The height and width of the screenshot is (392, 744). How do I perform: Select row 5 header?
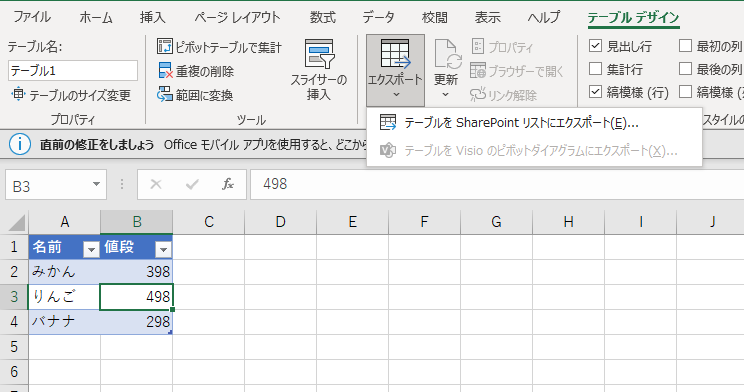pos(14,346)
